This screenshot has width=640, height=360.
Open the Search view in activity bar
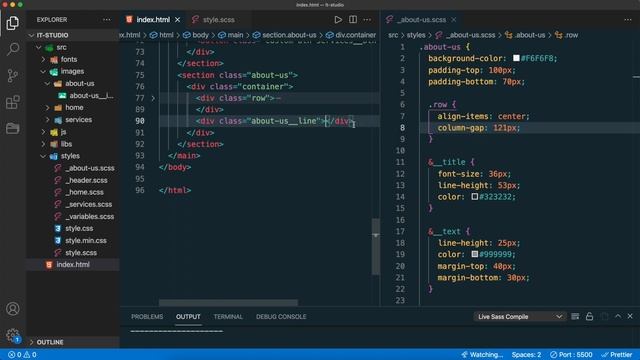[x=13, y=49]
